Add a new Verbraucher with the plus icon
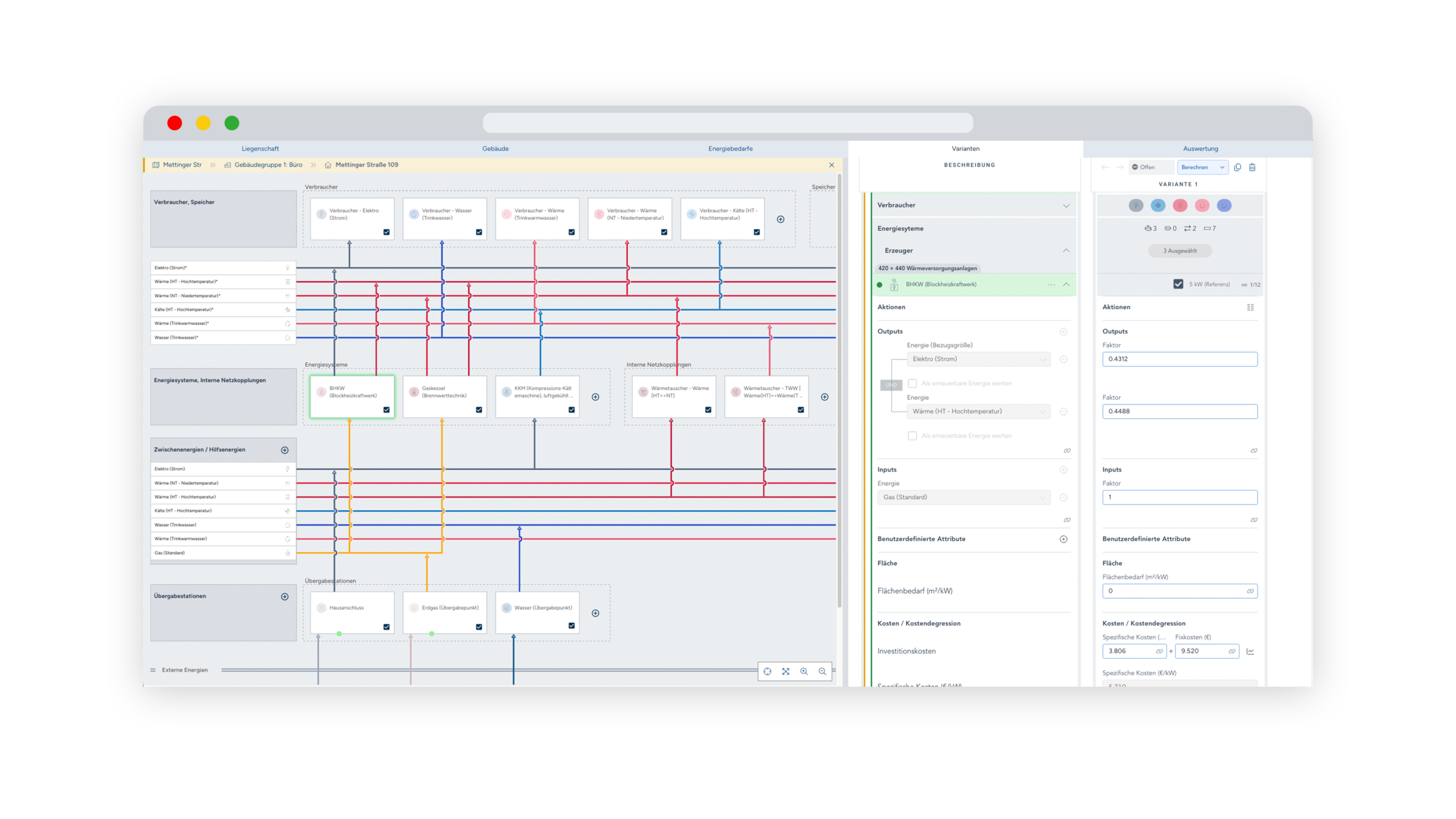 (x=780, y=220)
